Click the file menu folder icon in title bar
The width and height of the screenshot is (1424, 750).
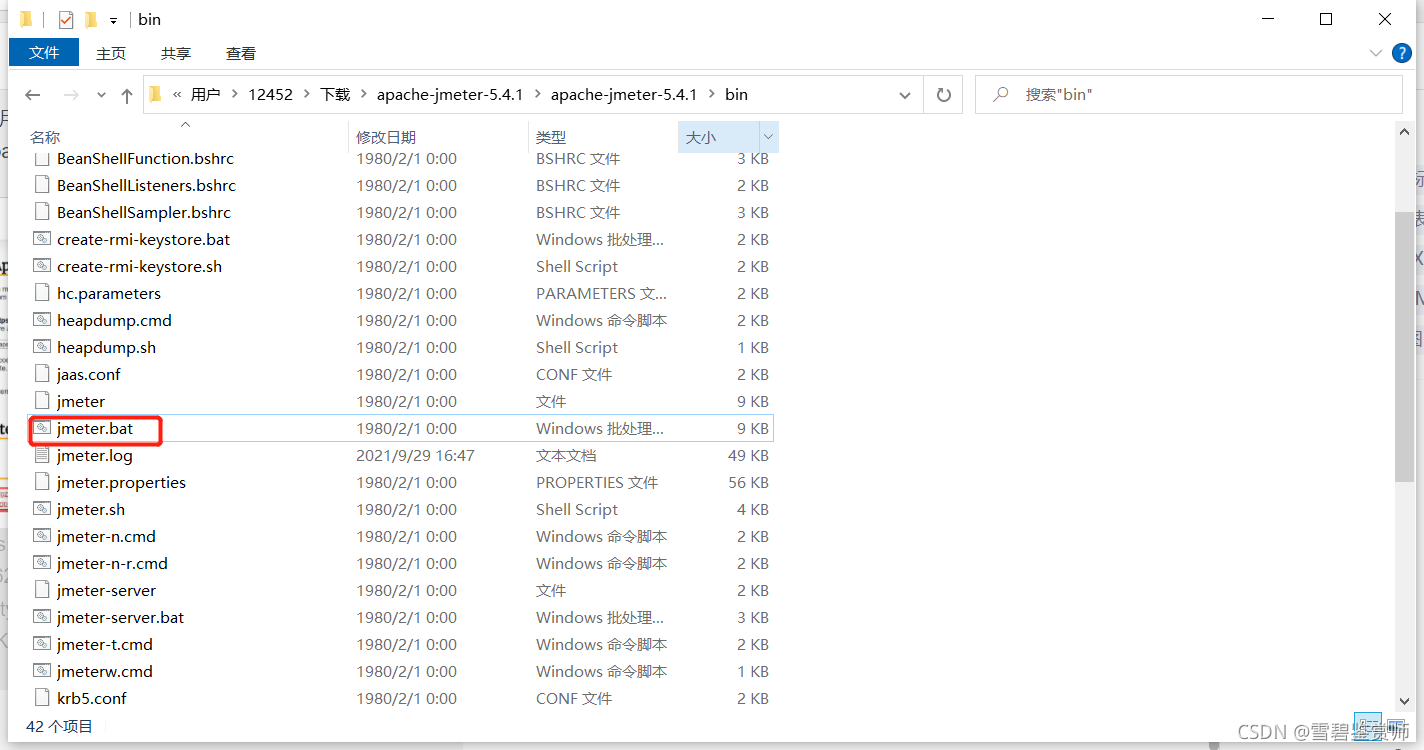pyautogui.click(x=26, y=19)
